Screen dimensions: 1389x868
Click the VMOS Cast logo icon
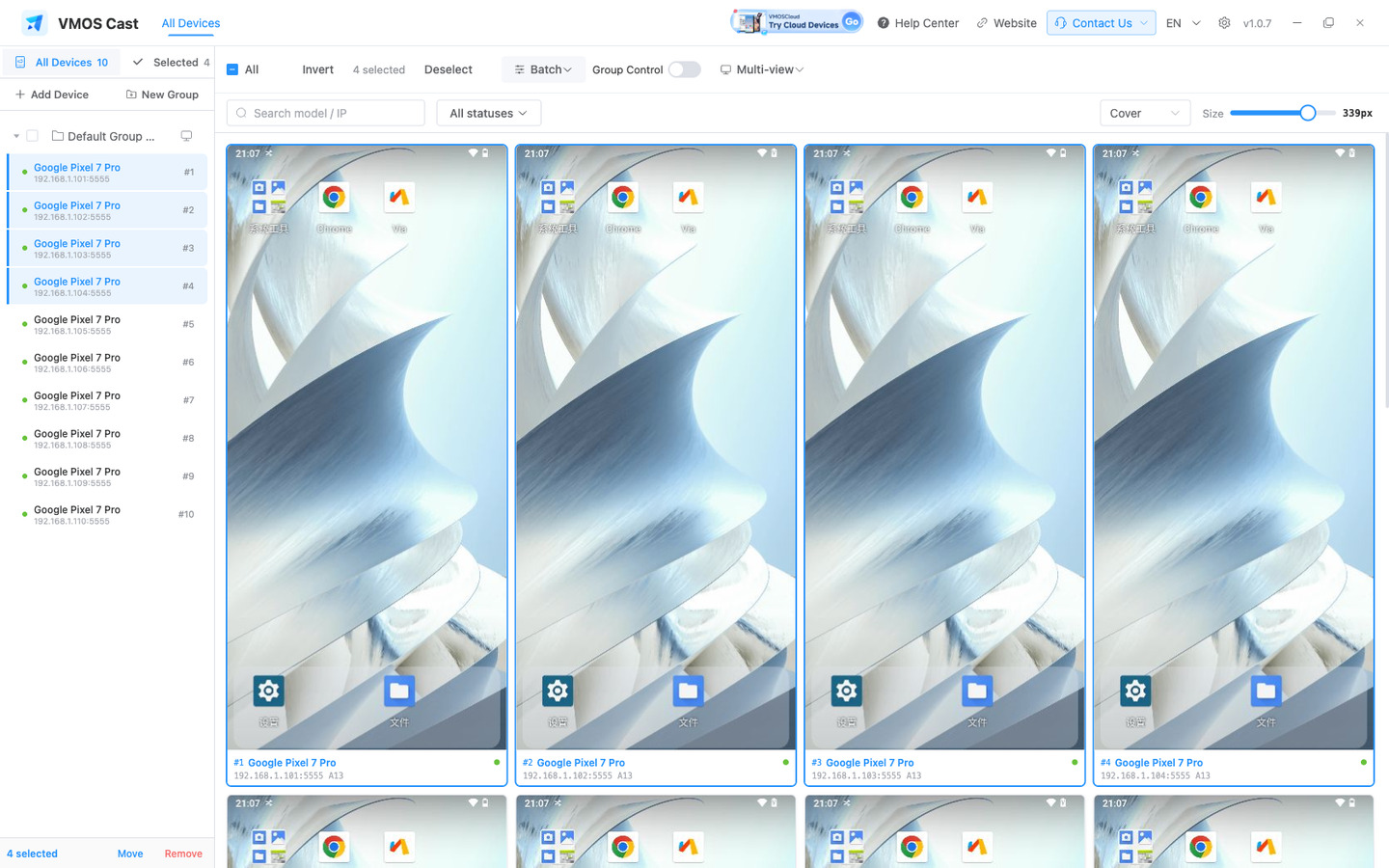35,23
